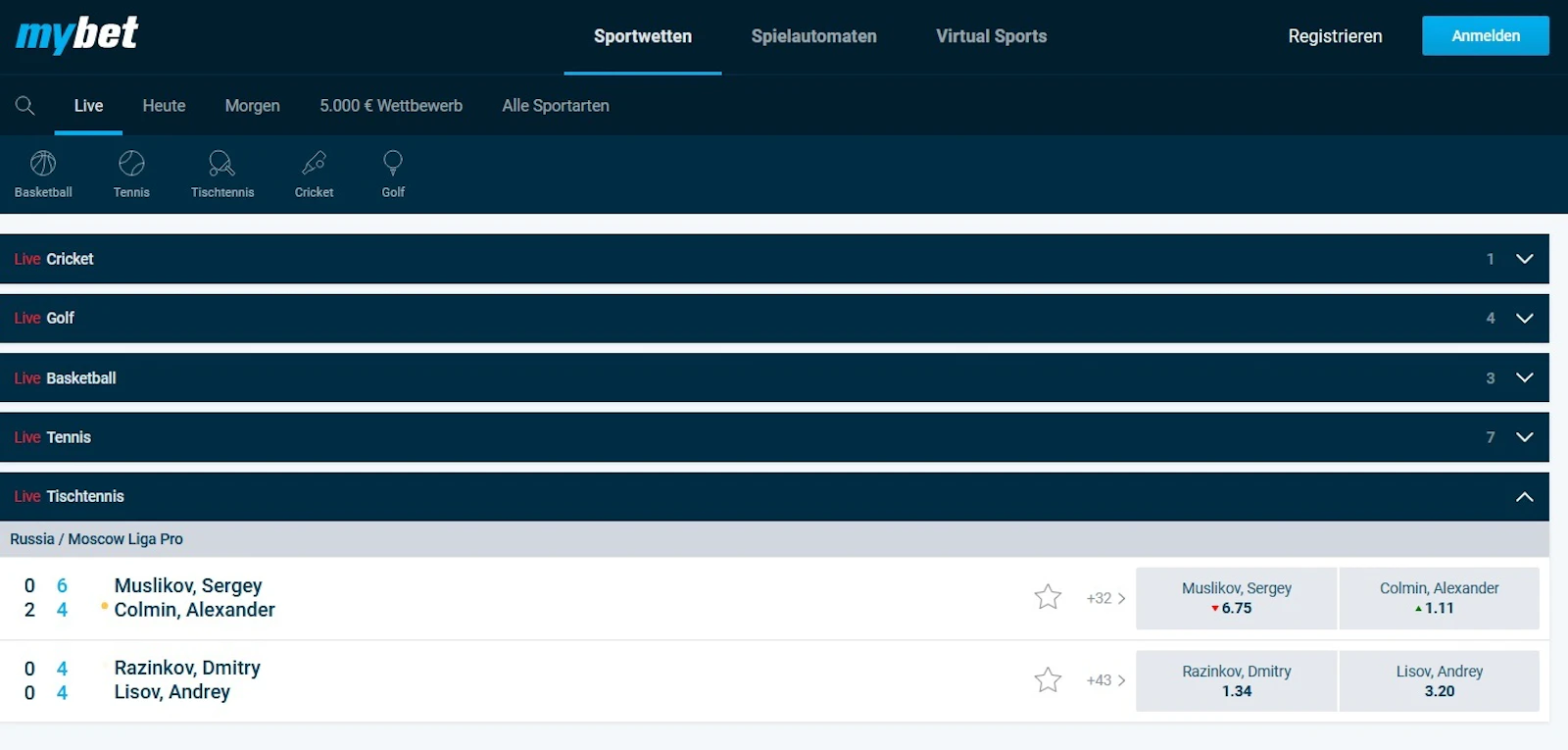This screenshot has width=1568, height=750.
Task: Select the Basketball sport icon
Action: point(43,174)
